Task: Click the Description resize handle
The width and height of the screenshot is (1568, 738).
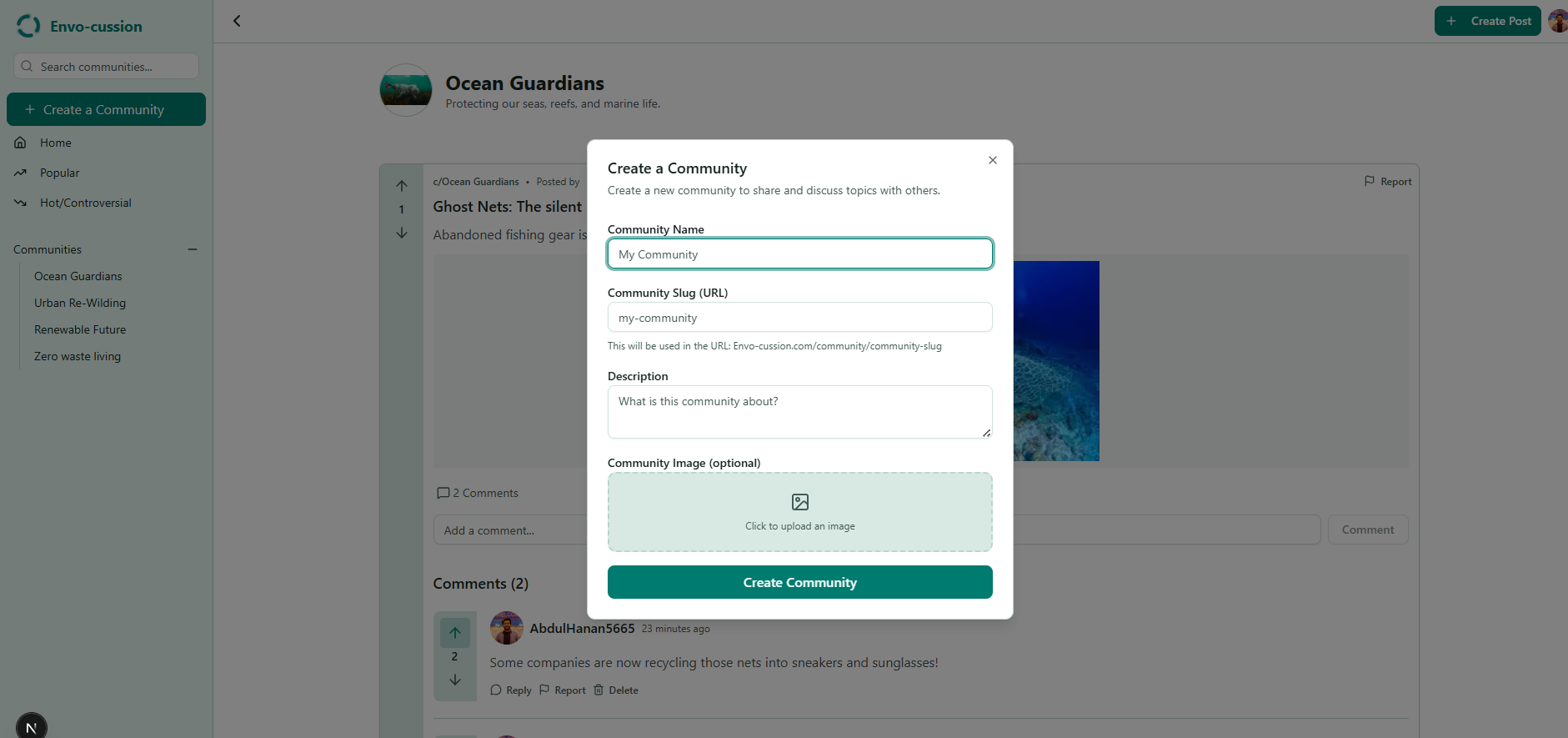Action: click(x=986, y=433)
